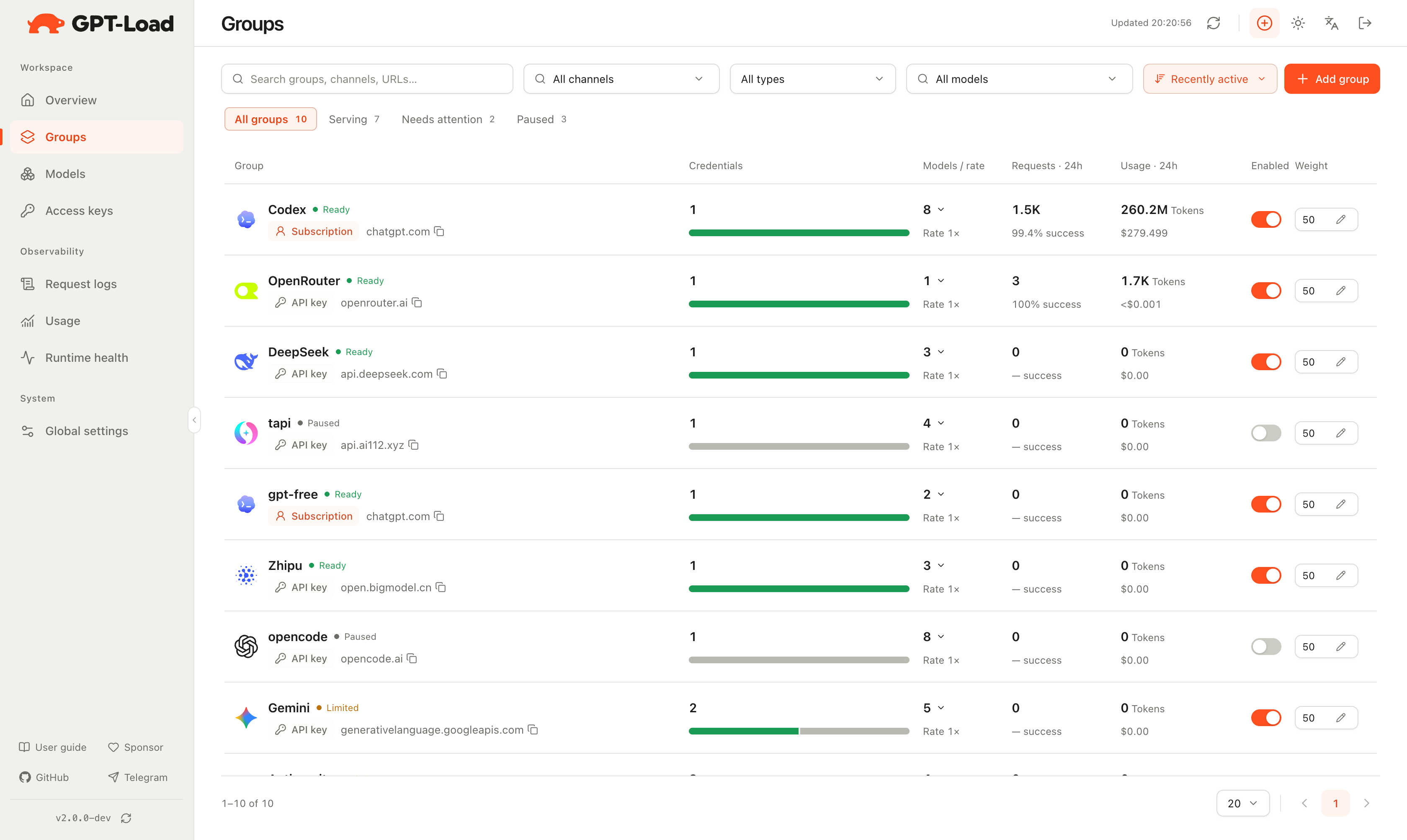Click Codex credentials health bar
The image size is (1407, 840).
click(x=799, y=233)
